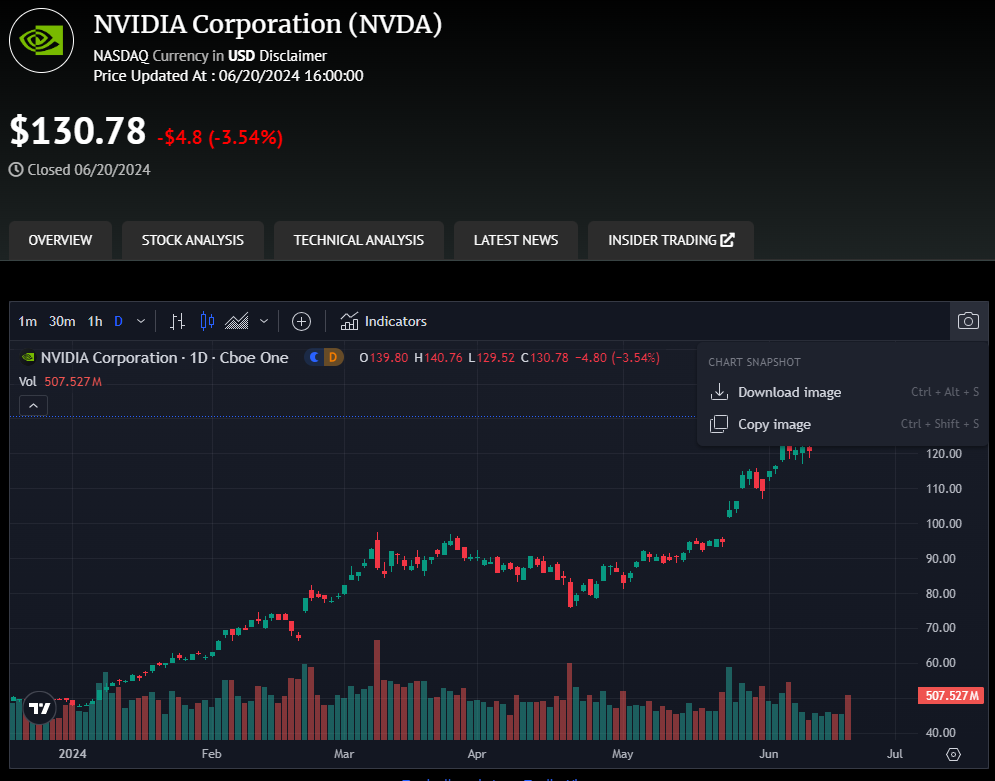Open chart settings gear at axis corner

click(953, 754)
